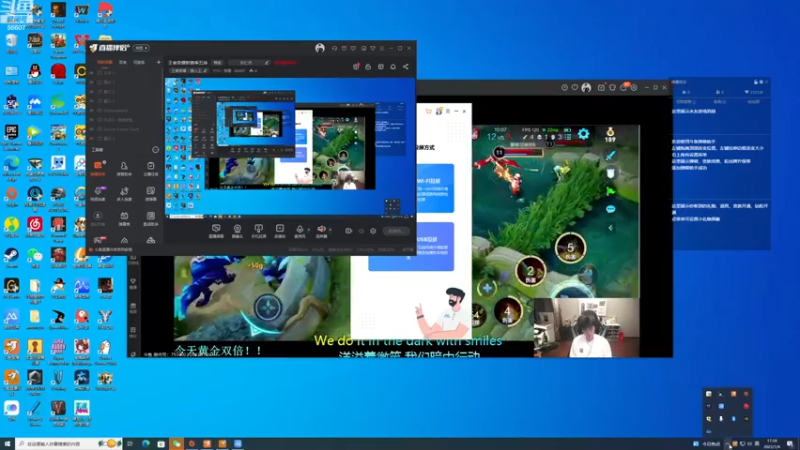Click the plus icon to add a scene
The width and height of the screenshot is (800, 450).
point(158,62)
